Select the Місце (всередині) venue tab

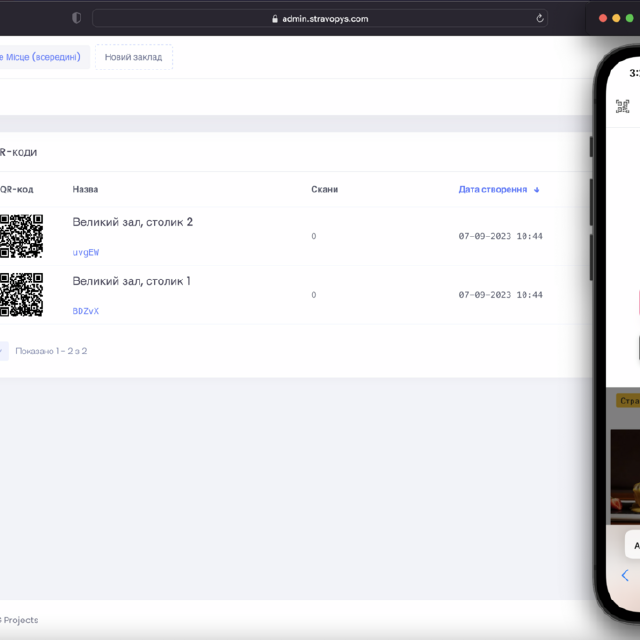point(42,57)
